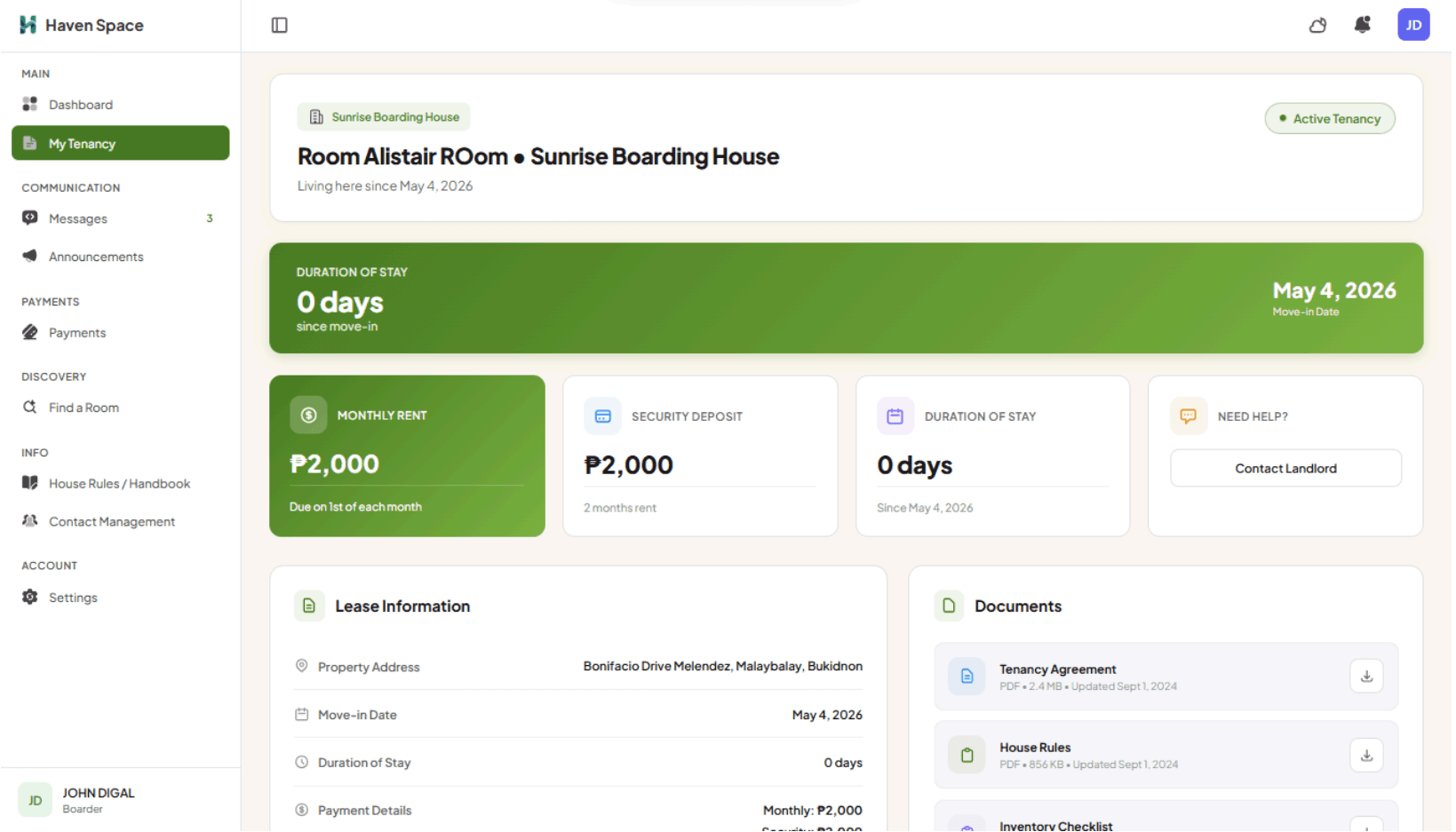
Task: Toggle the sidebar collapse icon
Action: click(x=279, y=25)
